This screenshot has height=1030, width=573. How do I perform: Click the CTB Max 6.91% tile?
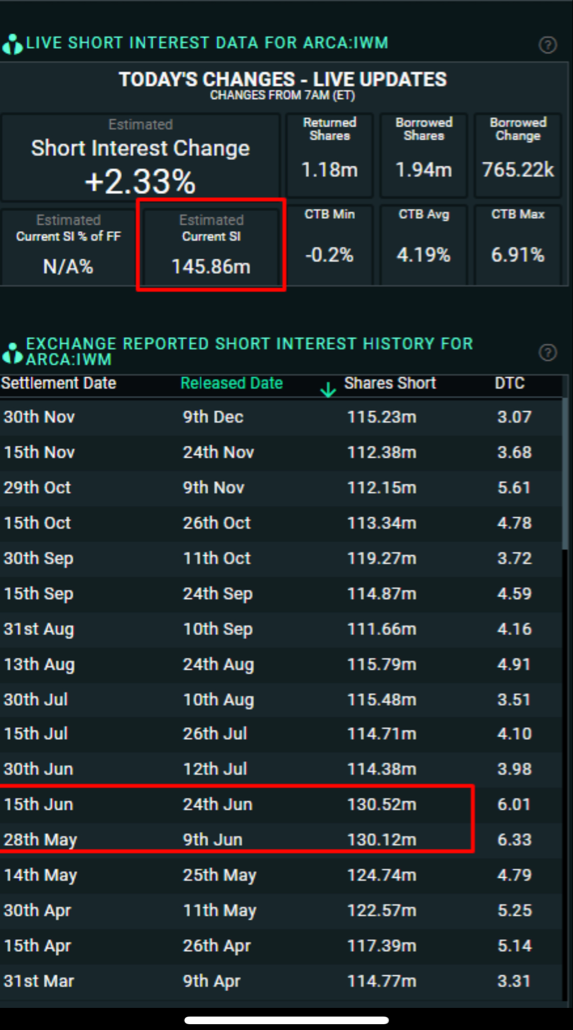[517, 244]
